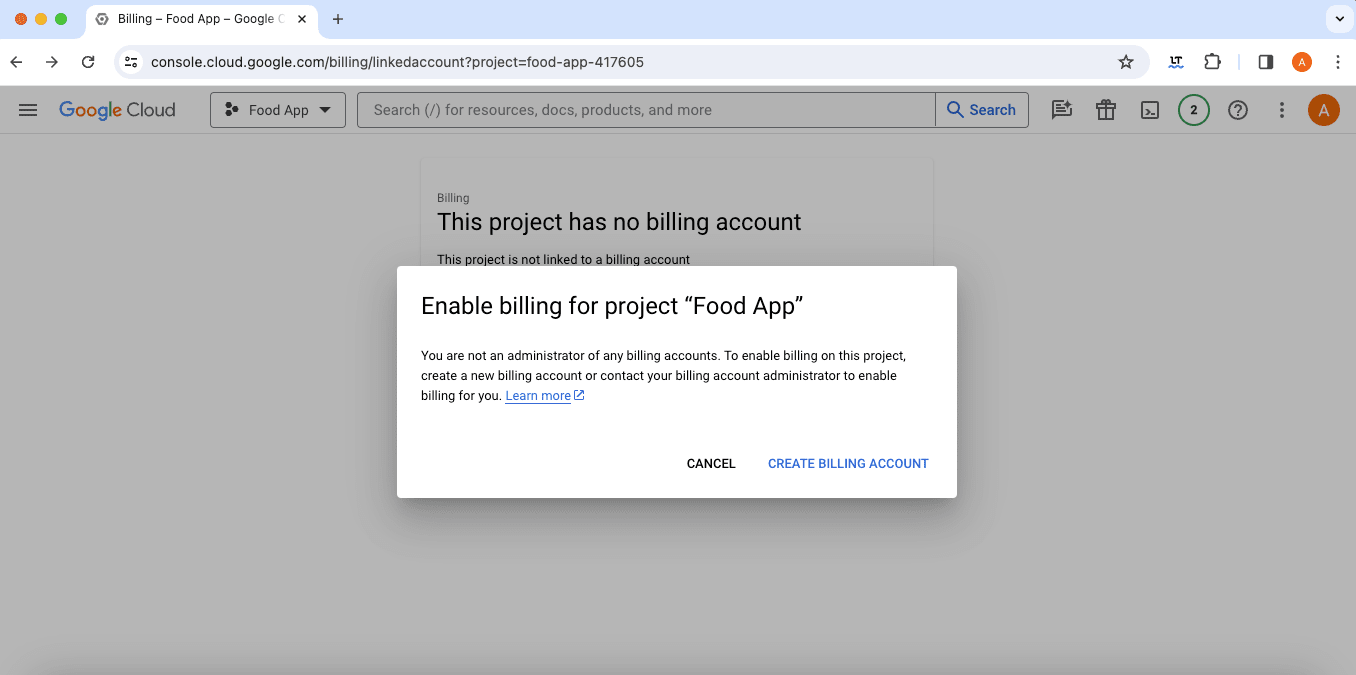Viewport: 1356px width, 675px height.
Task: Open the more options three-dot menu
Action: [x=1281, y=110]
